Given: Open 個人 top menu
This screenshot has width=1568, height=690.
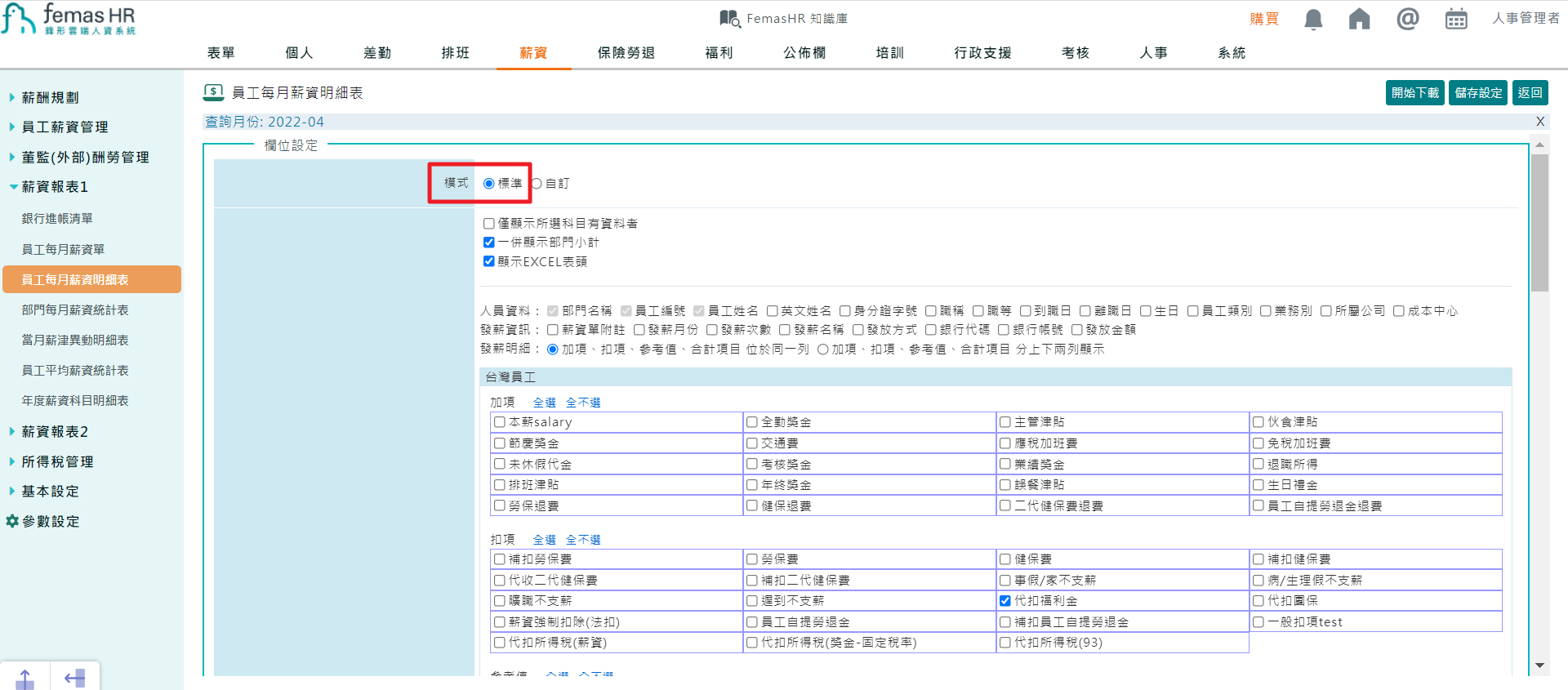Looking at the screenshot, I should 299,52.
